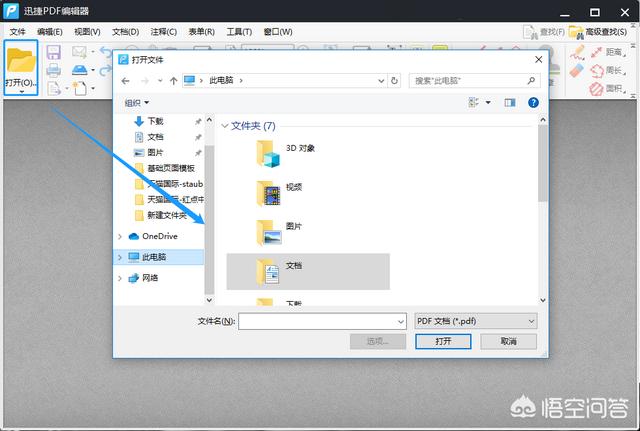Click the Back arrow in file dialog
This screenshot has width=640, height=431.
pos(128,80)
